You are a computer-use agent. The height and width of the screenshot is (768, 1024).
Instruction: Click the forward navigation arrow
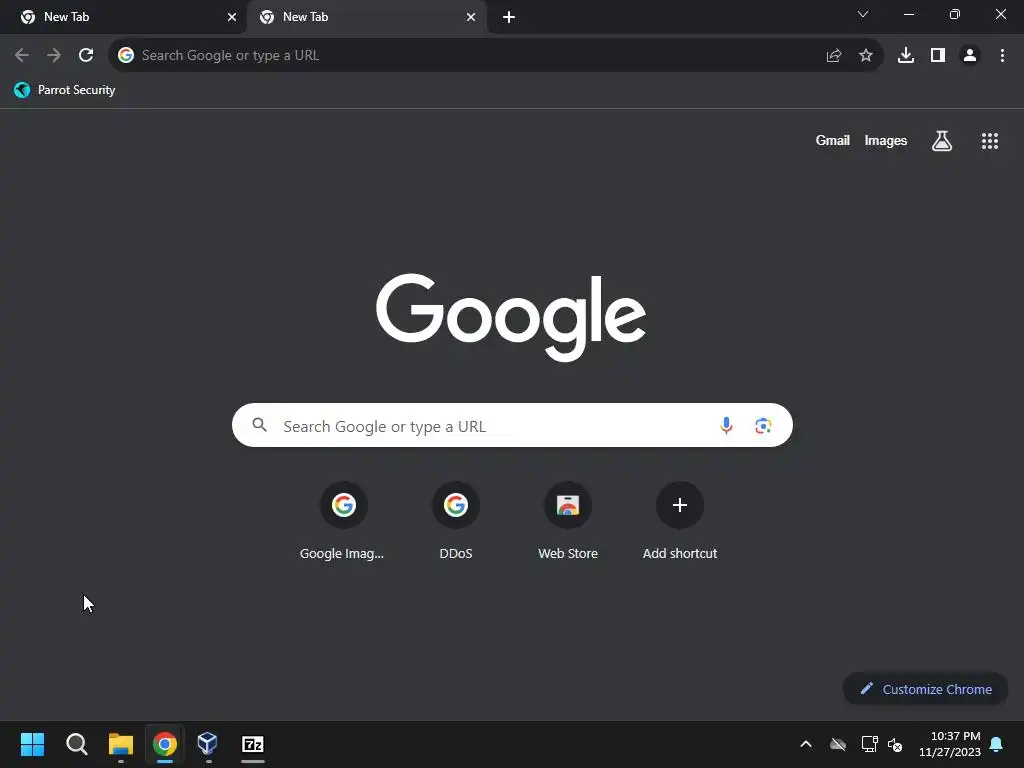click(x=54, y=56)
